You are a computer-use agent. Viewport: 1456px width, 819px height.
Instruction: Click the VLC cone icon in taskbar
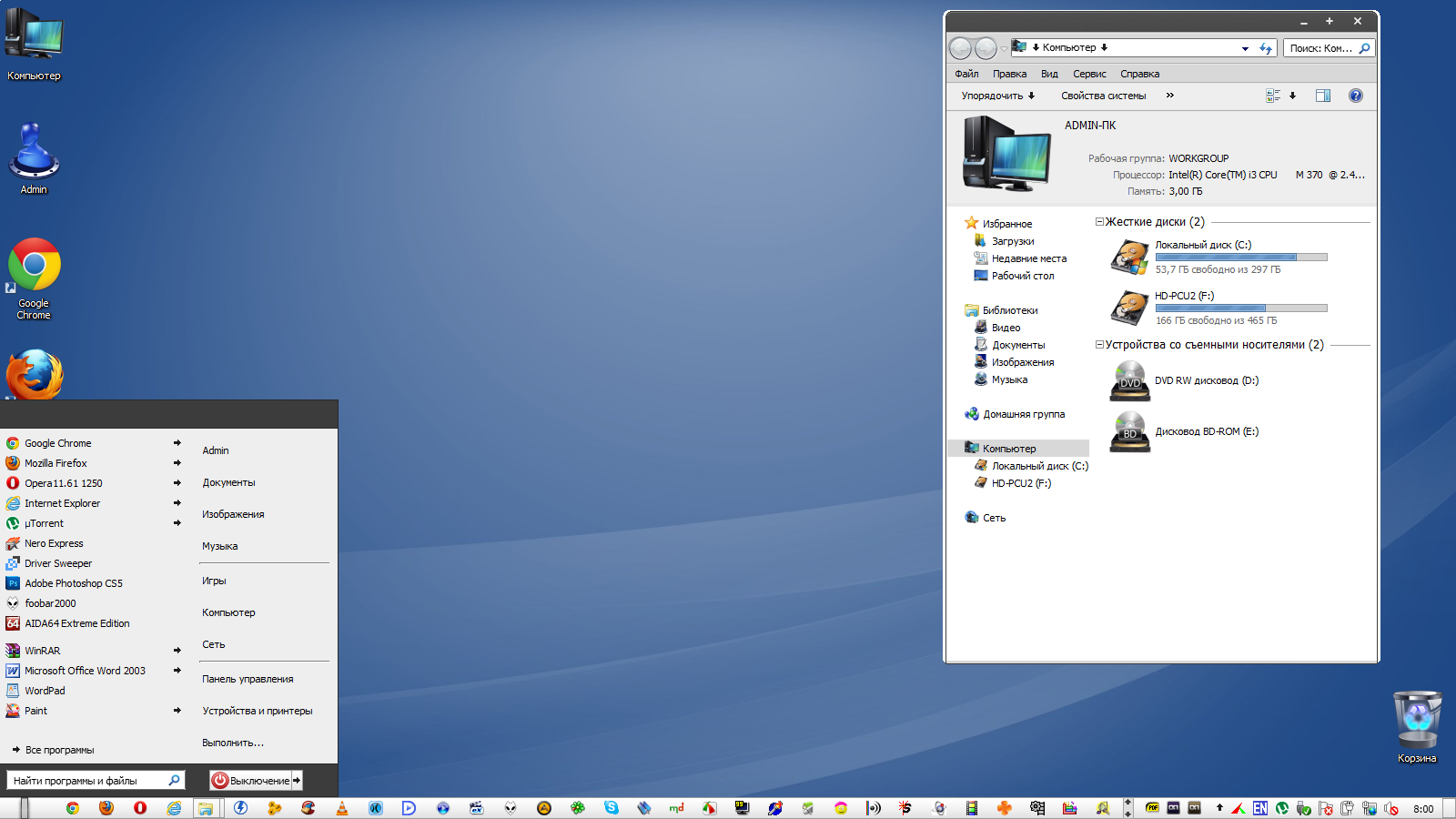pos(342,808)
